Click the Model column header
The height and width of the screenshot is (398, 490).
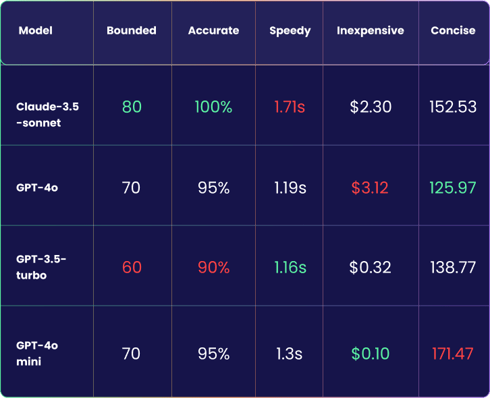tap(36, 31)
